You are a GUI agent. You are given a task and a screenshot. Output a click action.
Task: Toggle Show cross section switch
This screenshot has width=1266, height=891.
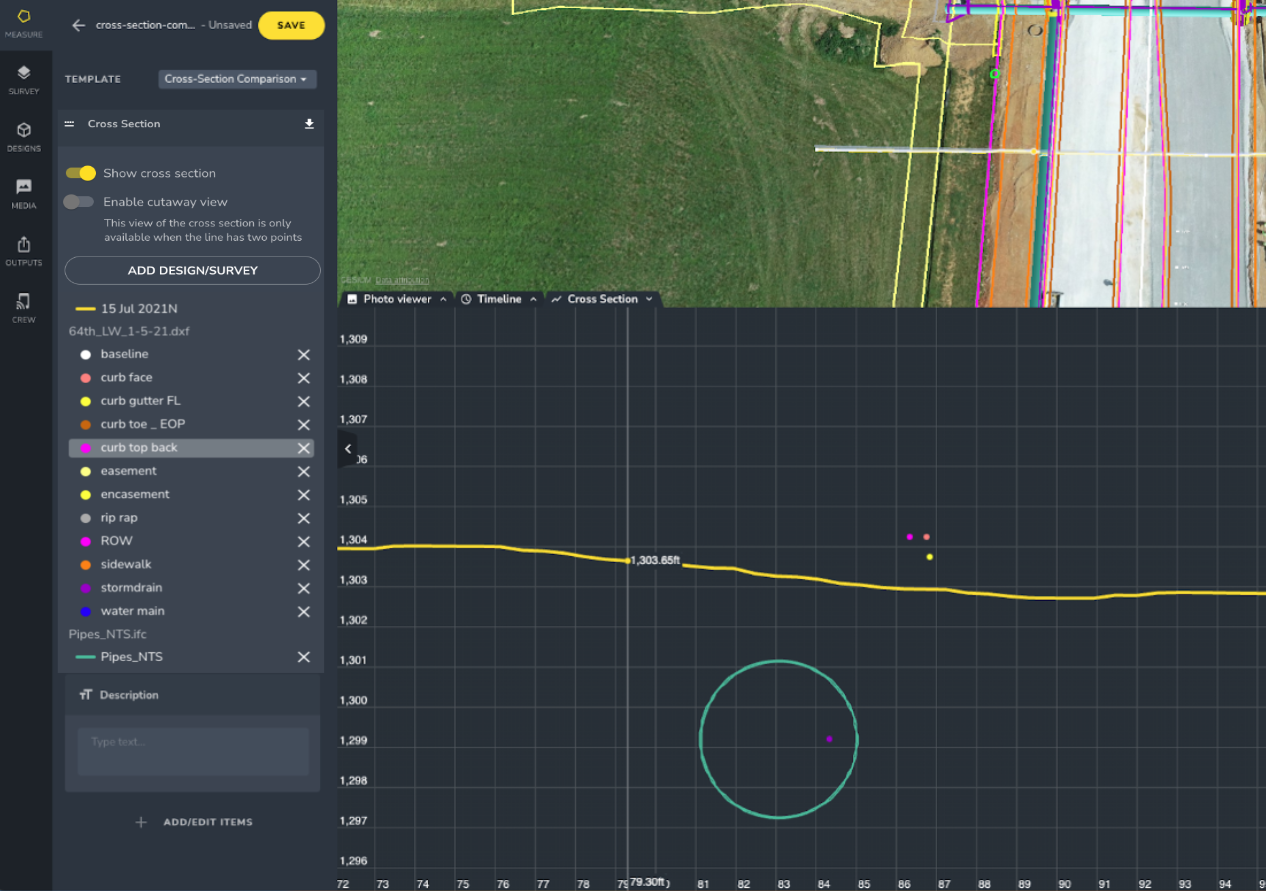81,173
